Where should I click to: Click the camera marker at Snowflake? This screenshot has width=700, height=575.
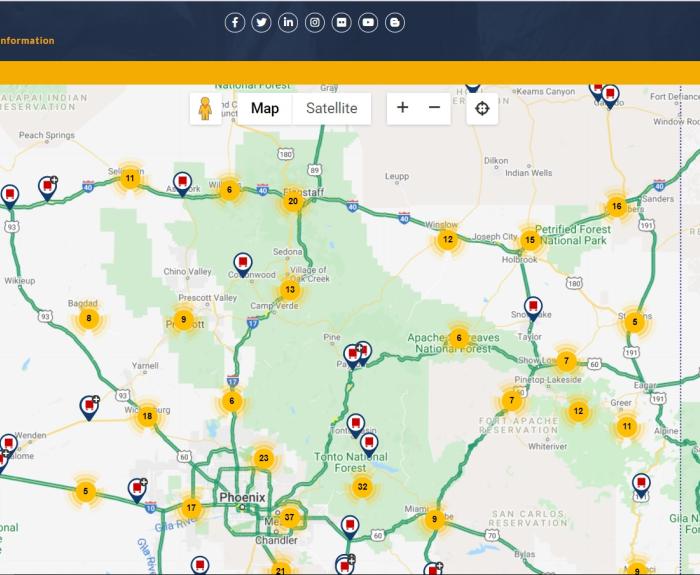[533, 306]
